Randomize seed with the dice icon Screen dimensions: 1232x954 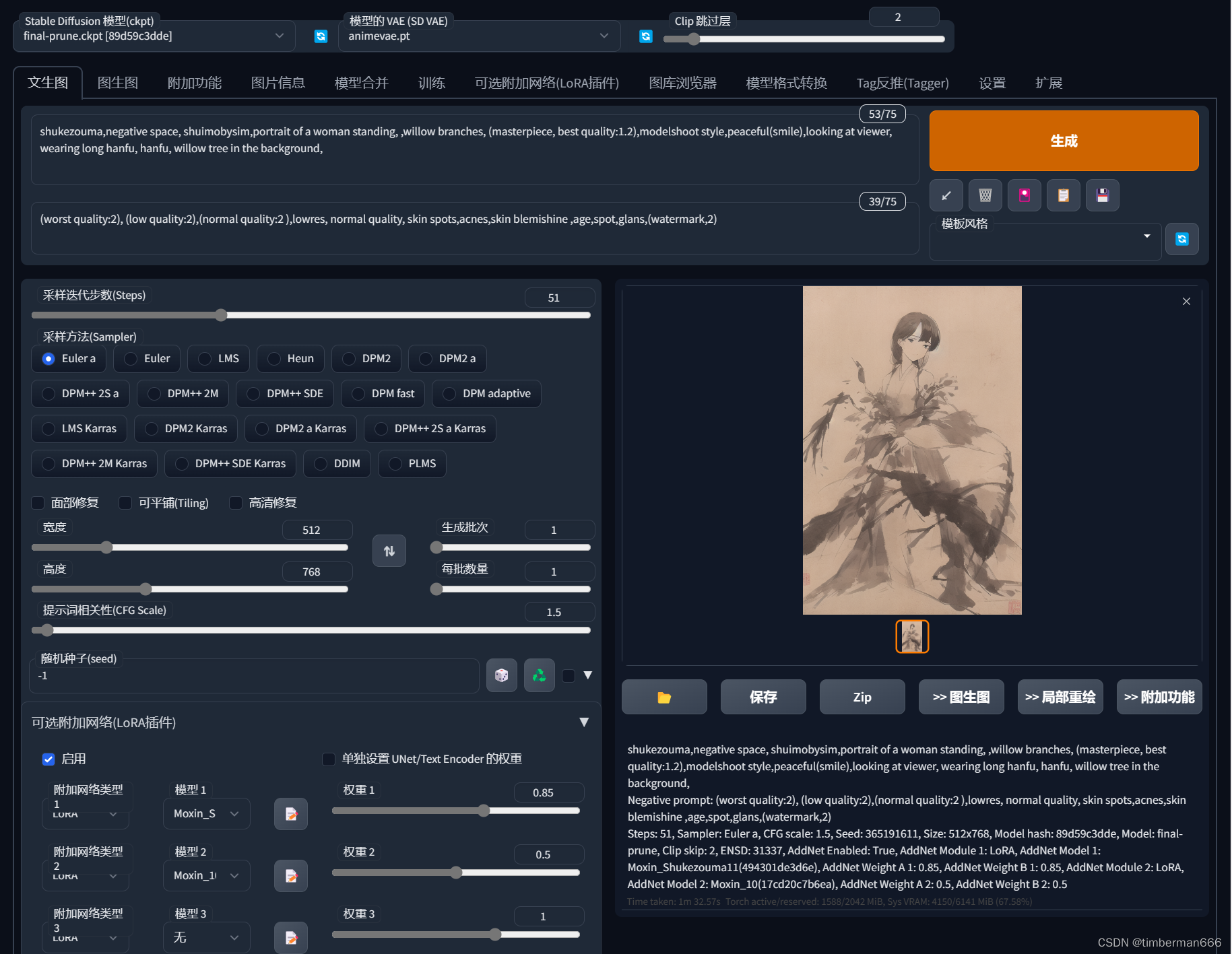click(501, 675)
